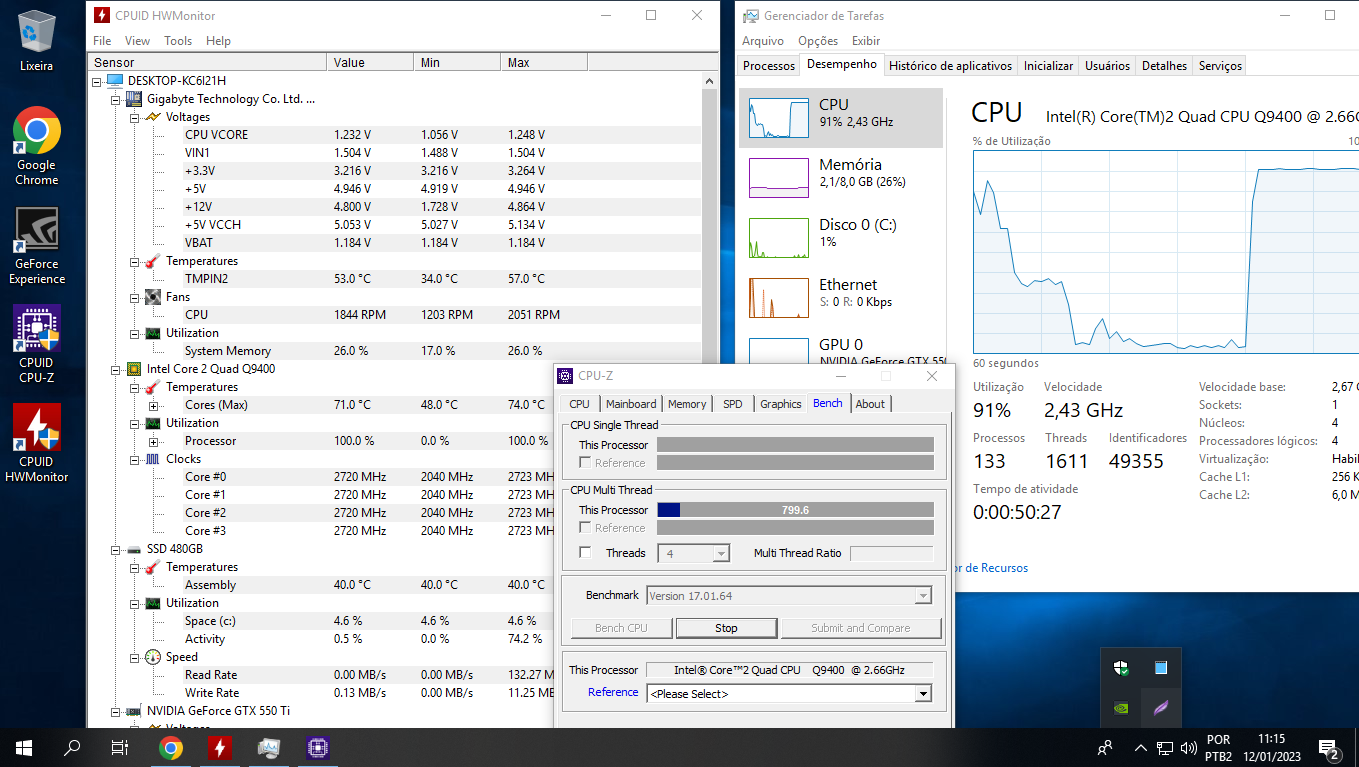Image resolution: width=1359 pixels, height=767 pixels.
Task: Open taskbar search magnifier
Action: tap(72, 747)
